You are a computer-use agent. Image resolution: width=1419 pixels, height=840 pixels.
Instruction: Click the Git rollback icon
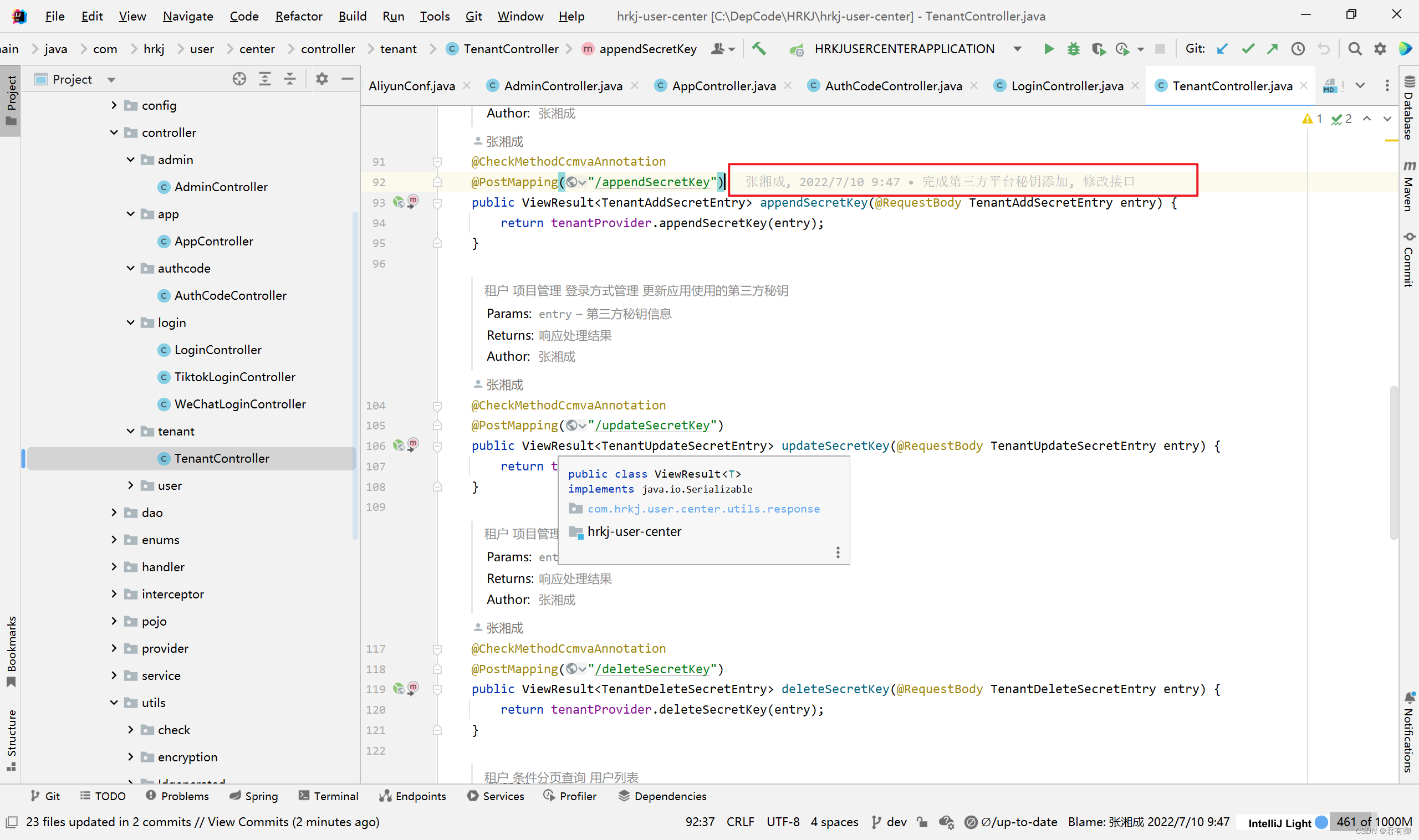(1323, 49)
